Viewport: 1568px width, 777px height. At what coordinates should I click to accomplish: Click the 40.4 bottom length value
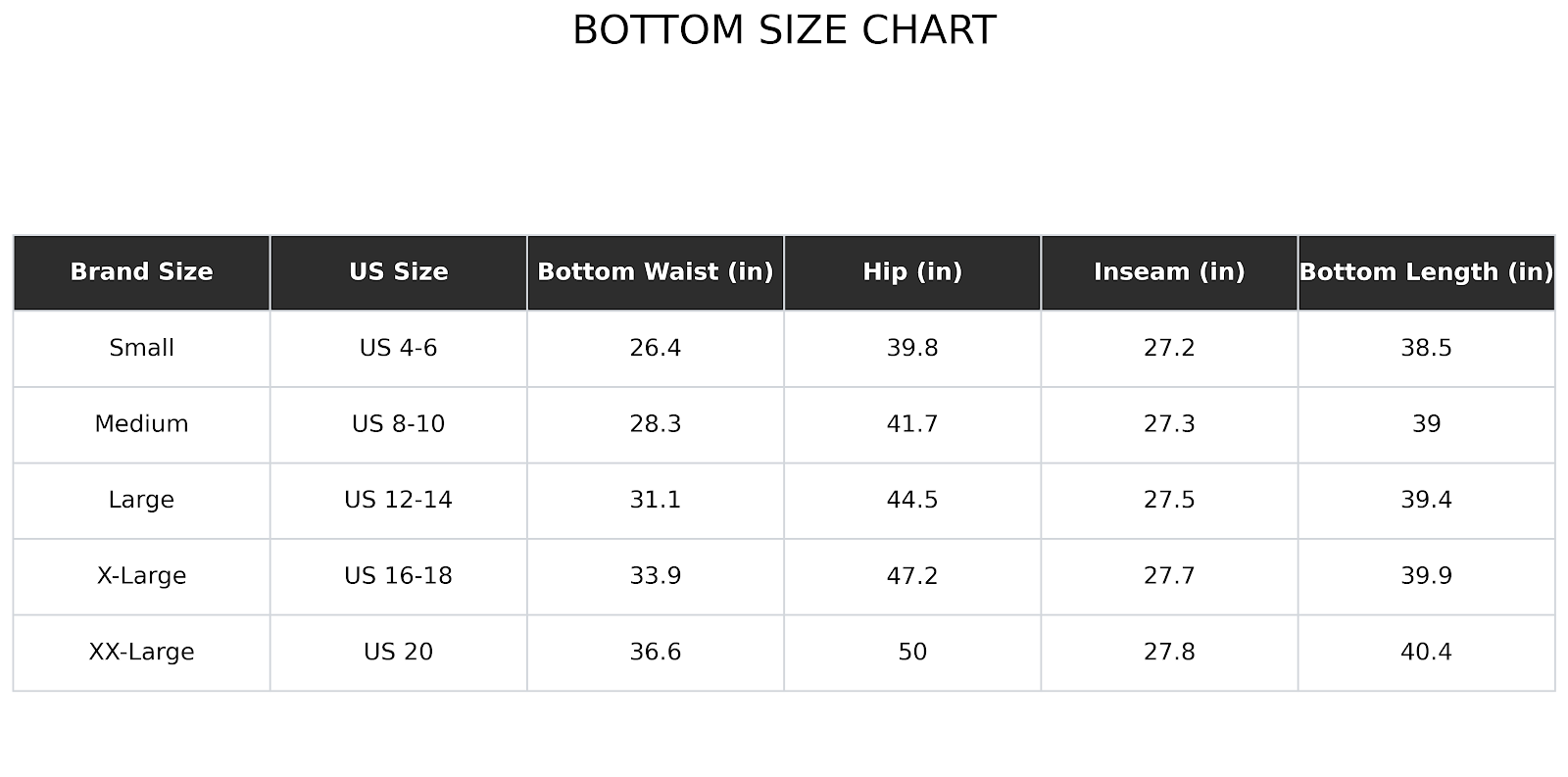pyautogui.click(x=1426, y=653)
